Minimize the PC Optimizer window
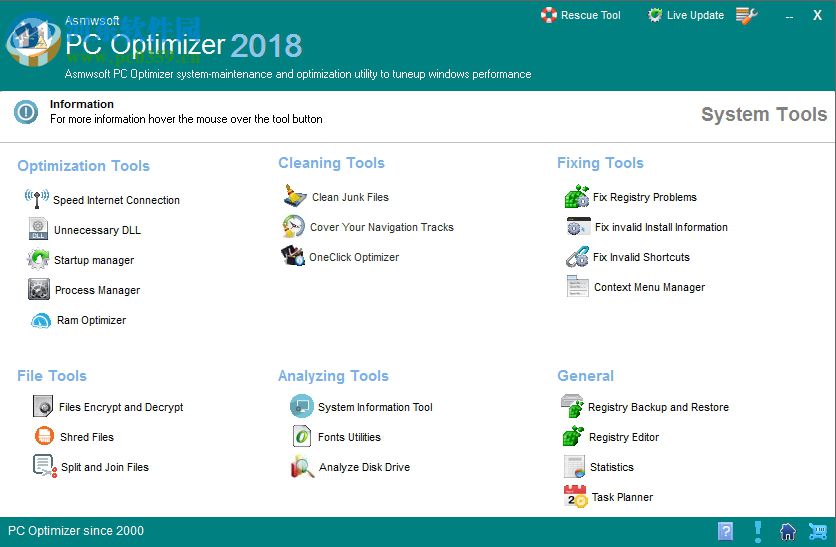This screenshot has width=836, height=547. coord(789,16)
